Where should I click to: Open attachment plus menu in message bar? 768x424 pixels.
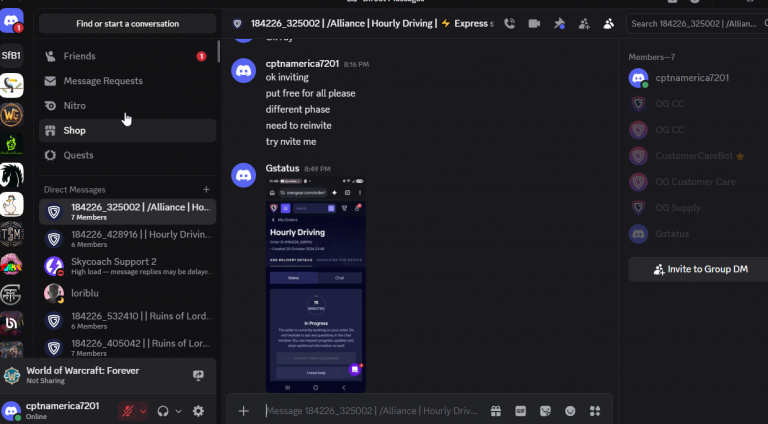[243, 411]
